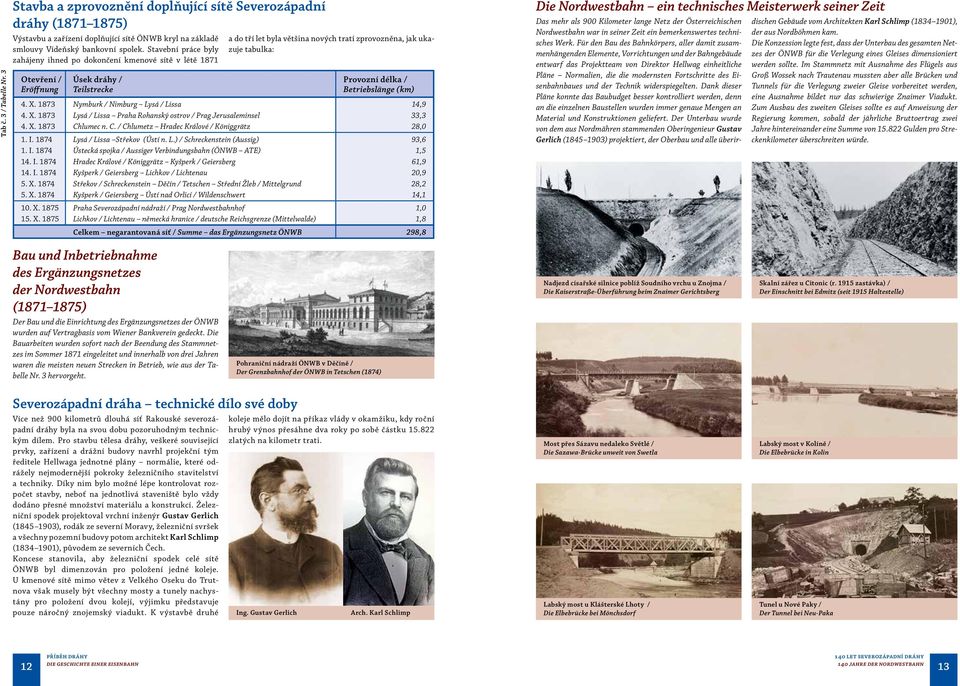Click the value 93,6 in the table
Viewport: 960px width, 686px height.
point(419,140)
